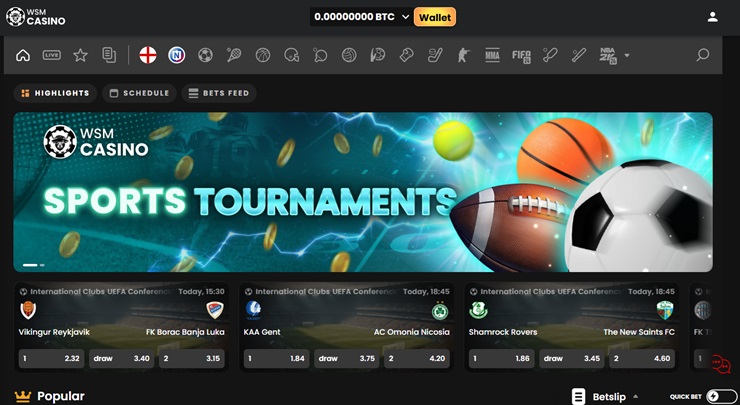
Task: Open my bets history icon
Action: (109, 55)
